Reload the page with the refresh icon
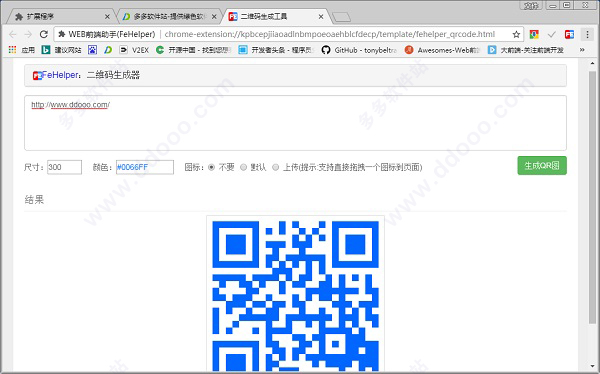The width and height of the screenshot is (600, 374). point(44,34)
